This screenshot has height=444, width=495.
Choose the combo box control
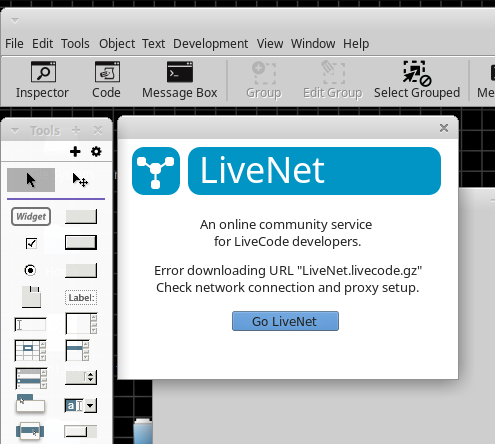(x=81, y=406)
